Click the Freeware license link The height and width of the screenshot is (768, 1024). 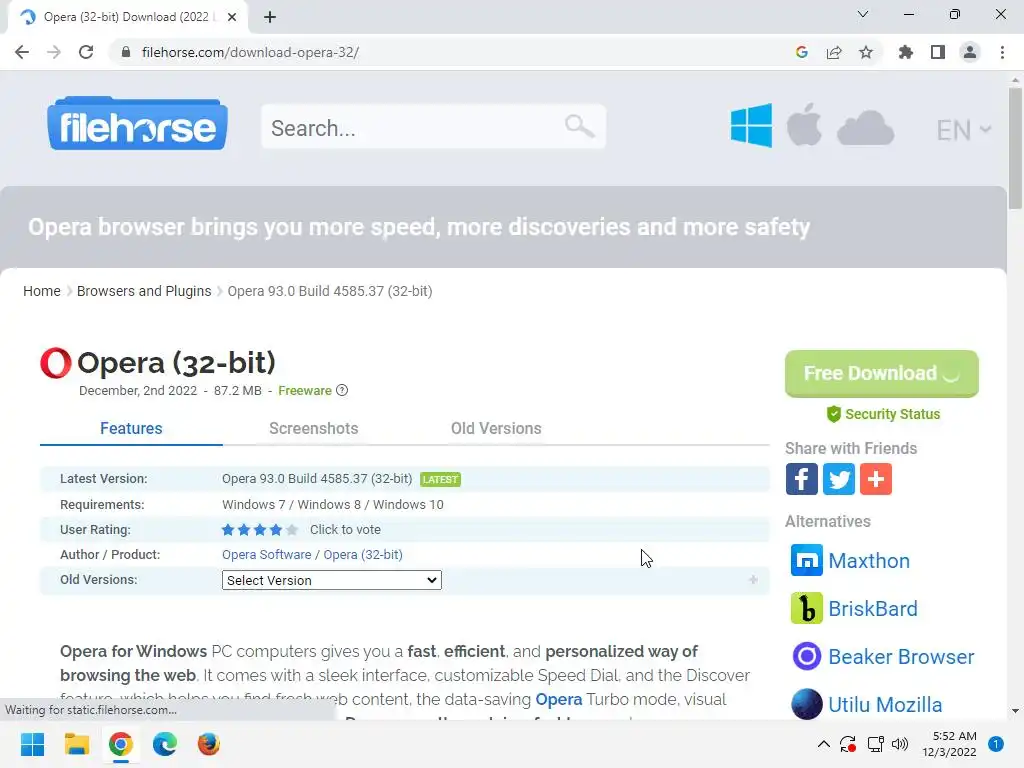pos(304,391)
